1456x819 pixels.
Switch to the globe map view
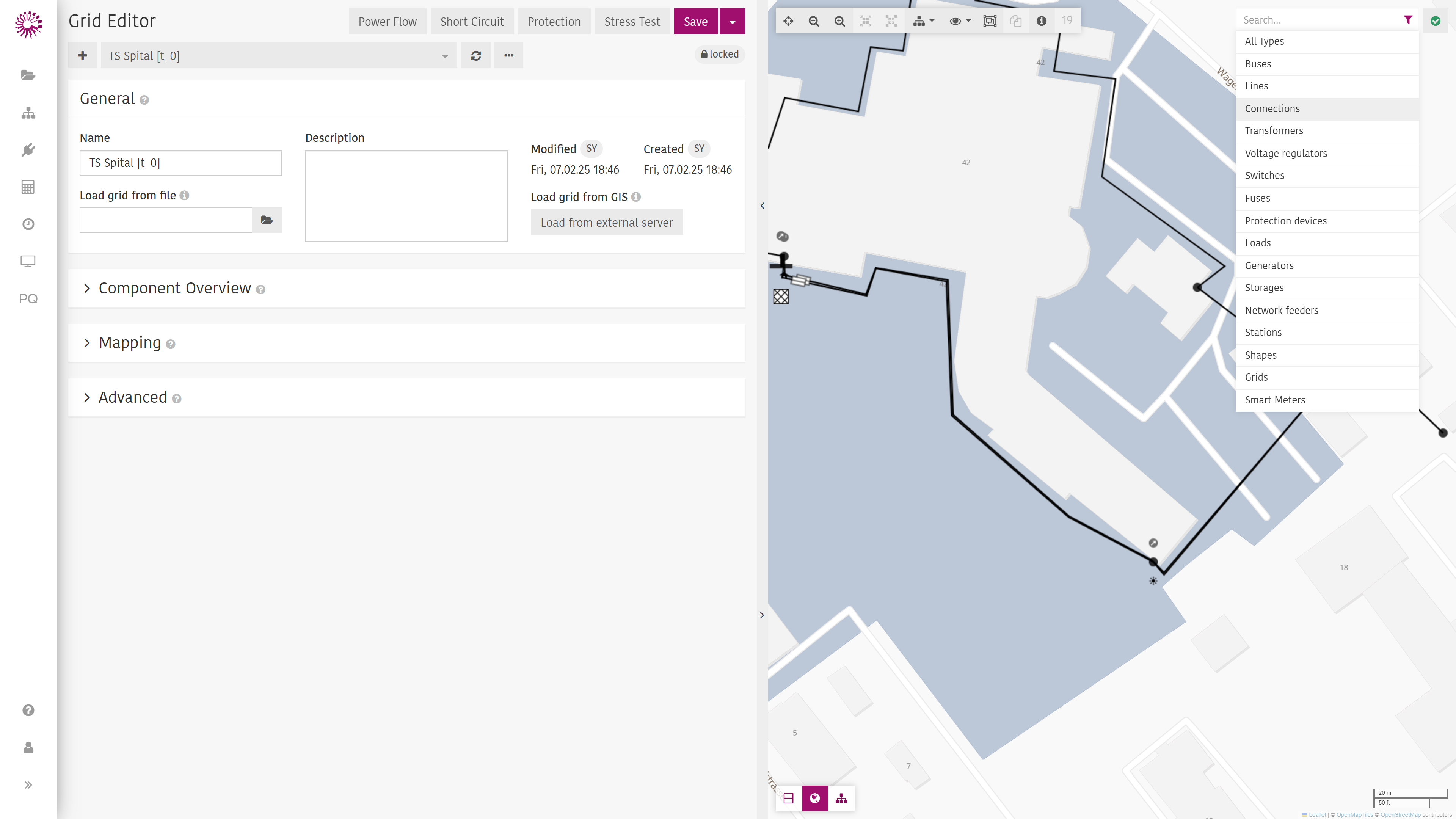814,798
